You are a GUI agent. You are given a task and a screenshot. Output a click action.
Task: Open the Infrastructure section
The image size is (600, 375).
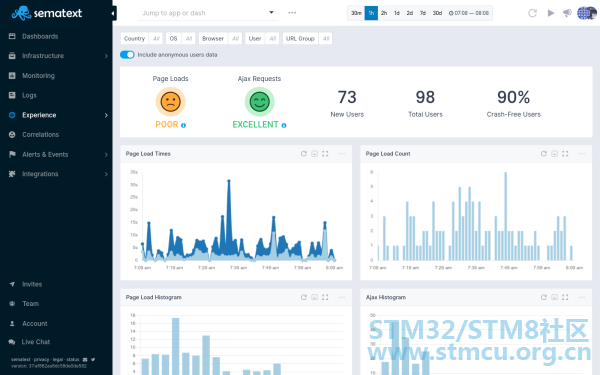(x=43, y=56)
